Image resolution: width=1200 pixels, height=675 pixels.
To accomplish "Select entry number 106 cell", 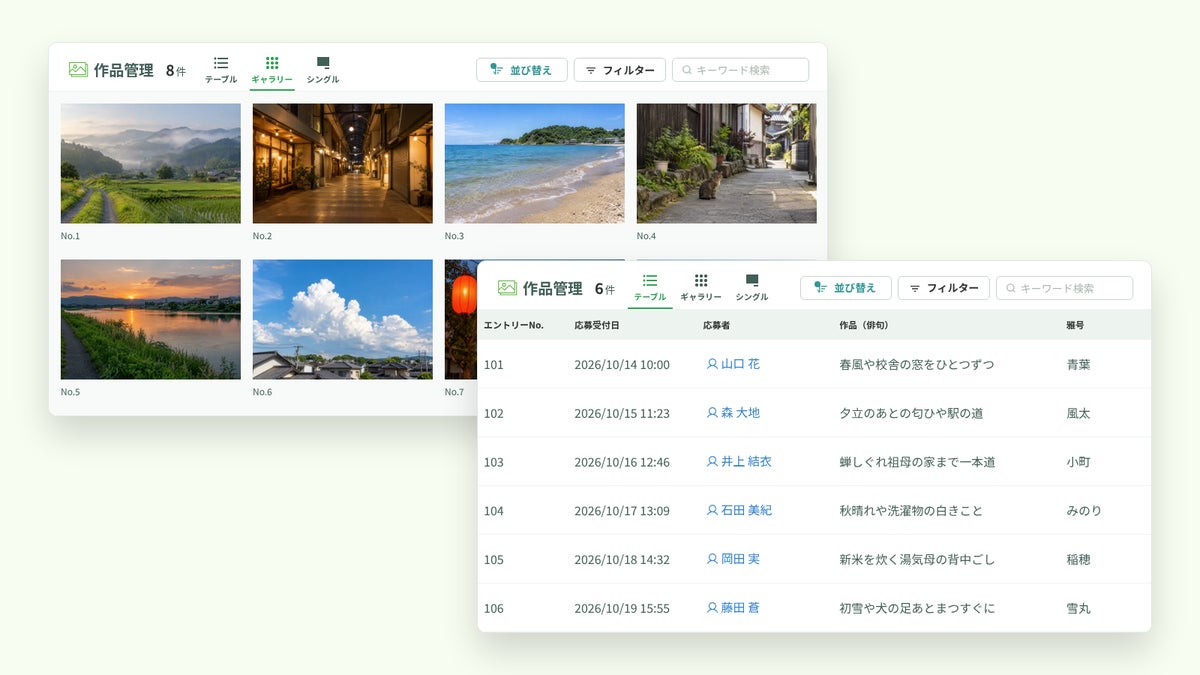I will [x=494, y=609].
